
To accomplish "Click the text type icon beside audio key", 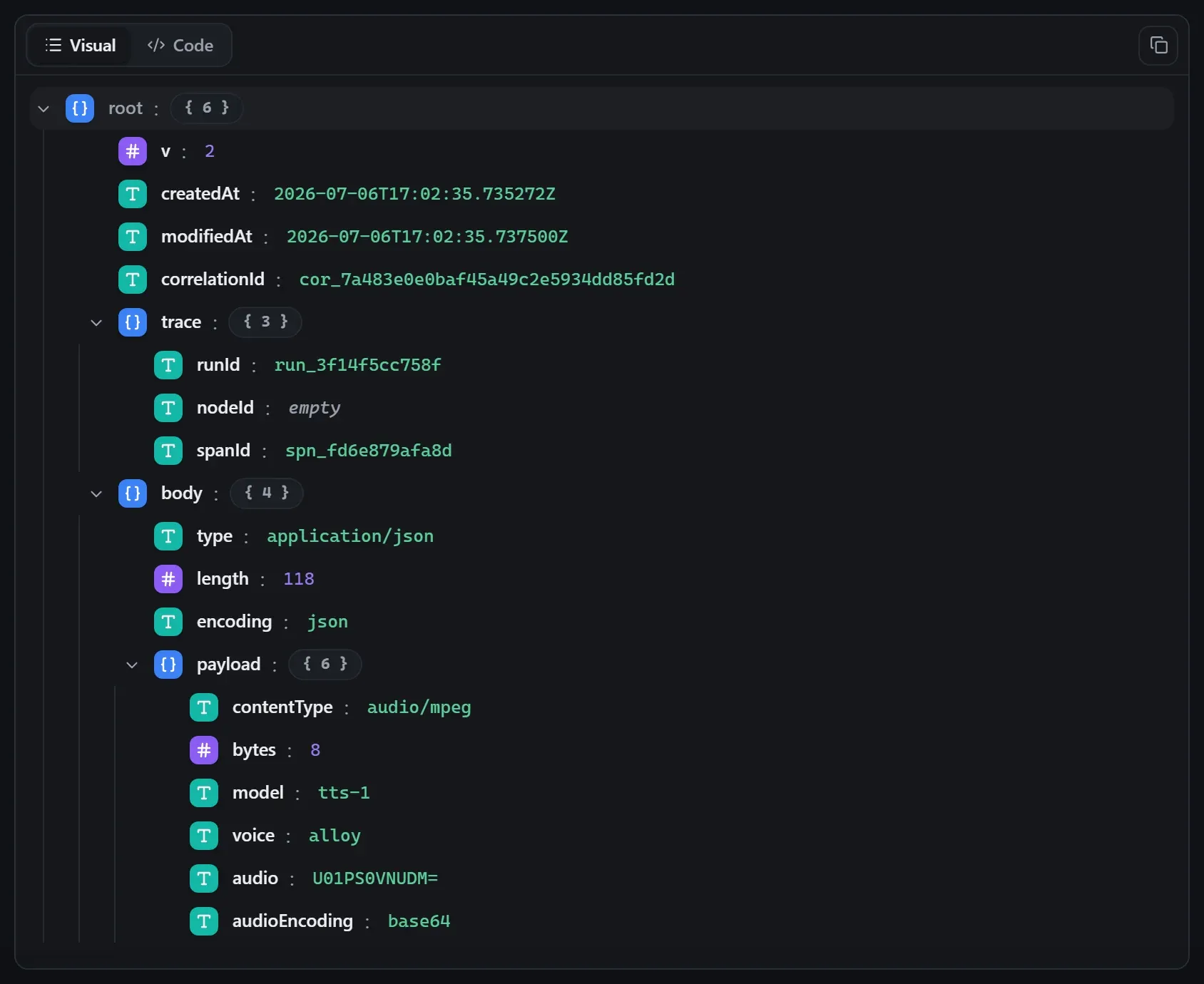I will (204, 878).
